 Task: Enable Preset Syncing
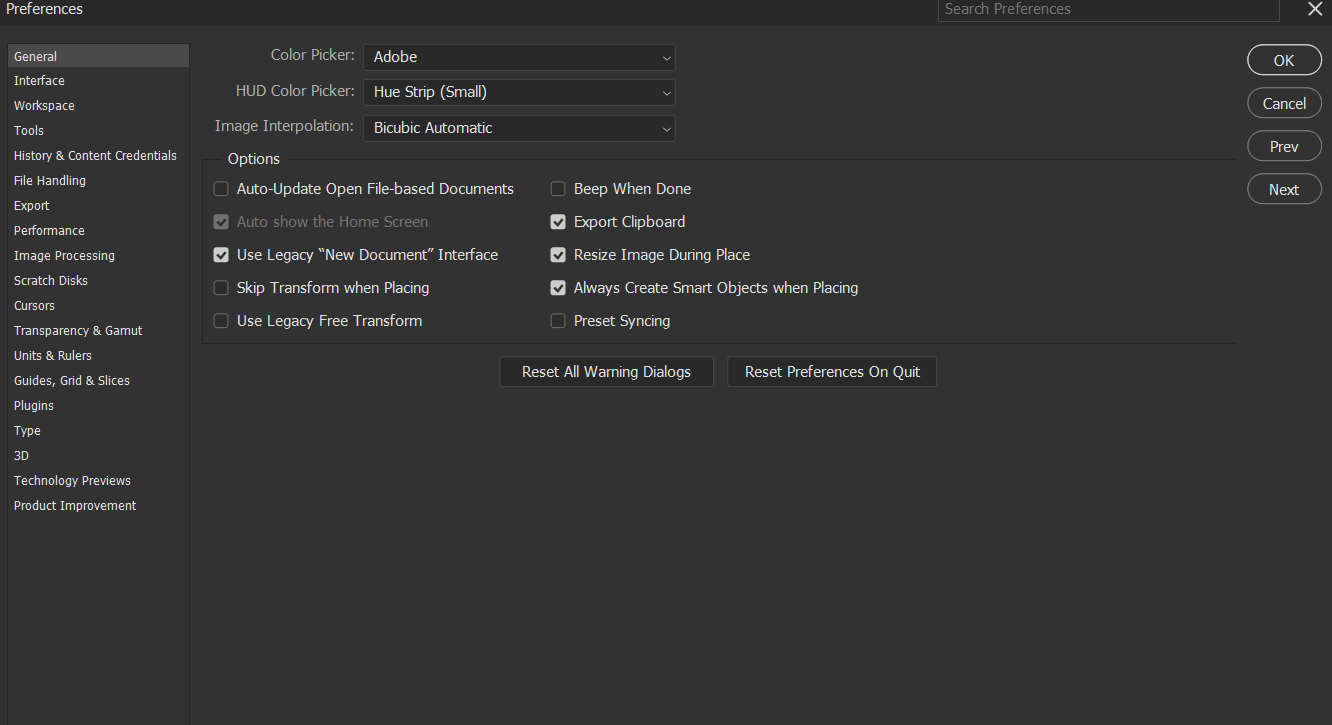pyautogui.click(x=557, y=320)
